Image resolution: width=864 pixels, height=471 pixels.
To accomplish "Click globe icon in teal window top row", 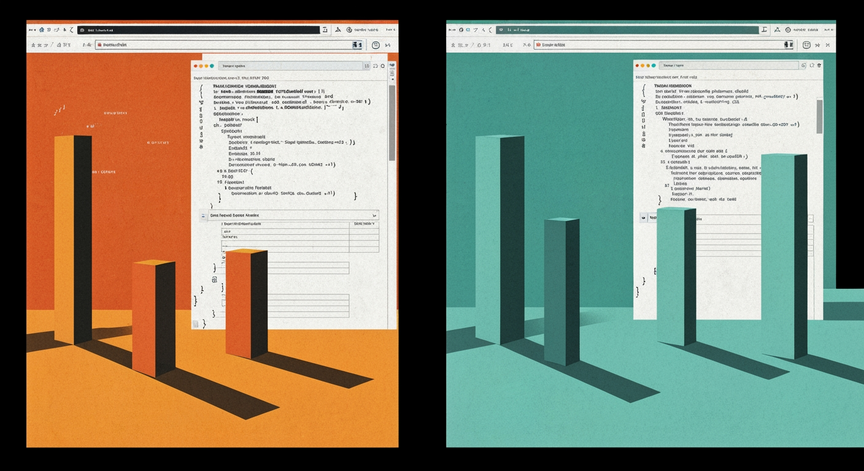I will pyautogui.click(x=788, y=30).
